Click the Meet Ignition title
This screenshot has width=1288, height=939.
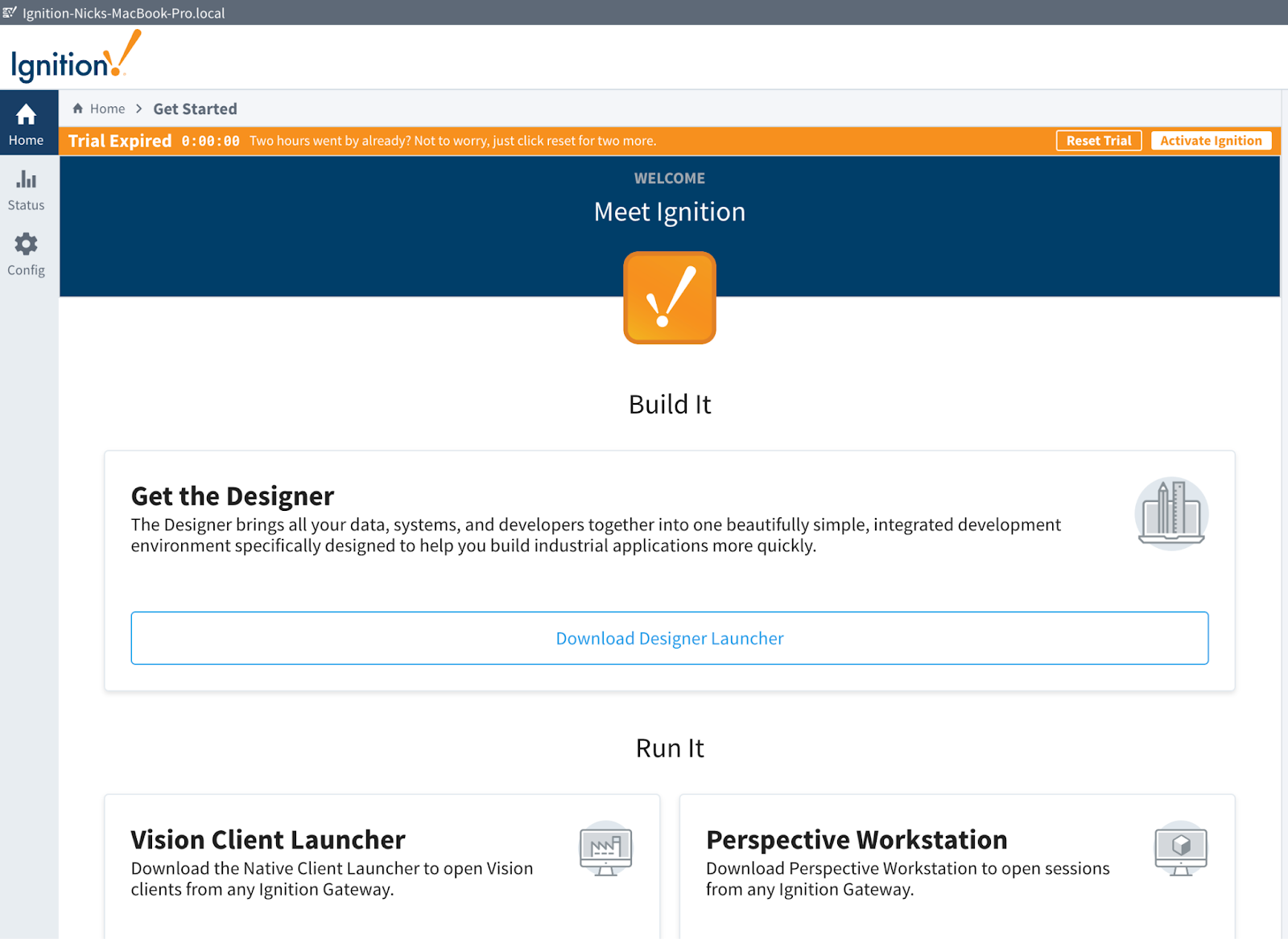coord(670,212)
